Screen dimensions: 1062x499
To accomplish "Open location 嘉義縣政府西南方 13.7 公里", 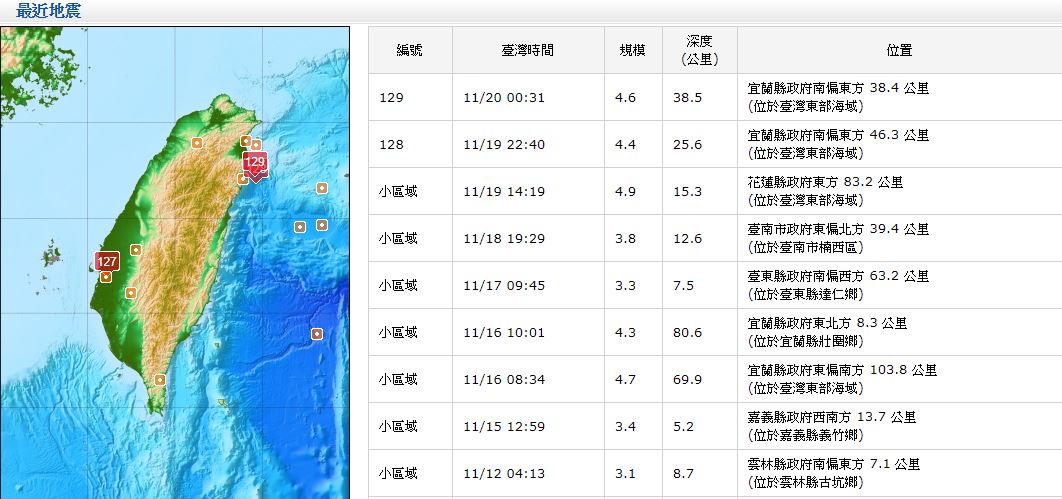I will pos(832,418).
